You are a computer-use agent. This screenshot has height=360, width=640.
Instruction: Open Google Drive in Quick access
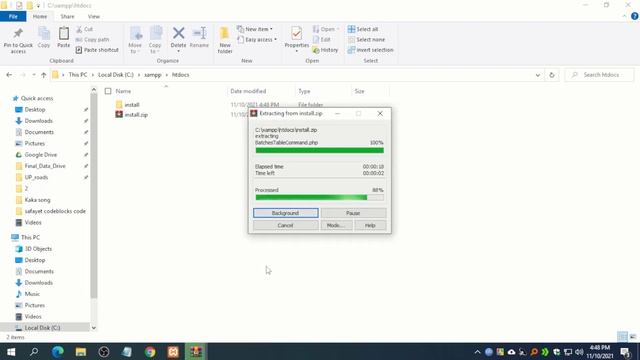pyautogui.click(x=40, y=155)
